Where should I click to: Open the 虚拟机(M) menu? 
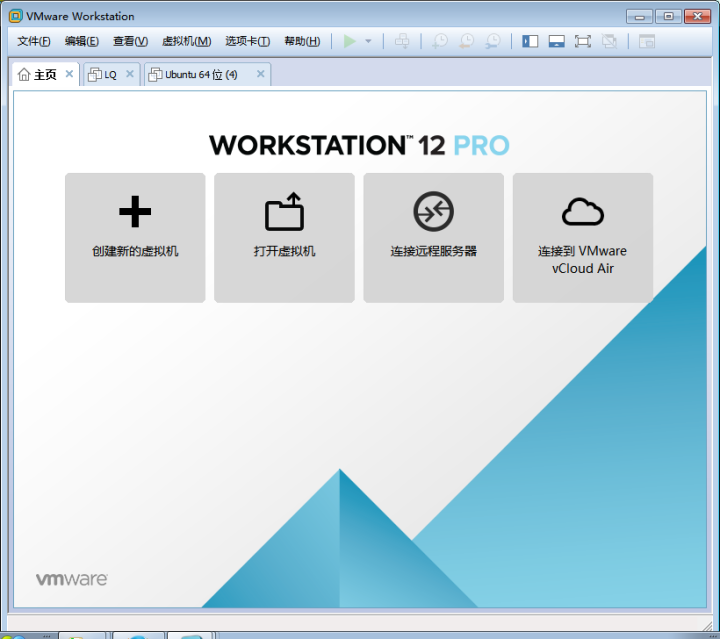[186, 41]
